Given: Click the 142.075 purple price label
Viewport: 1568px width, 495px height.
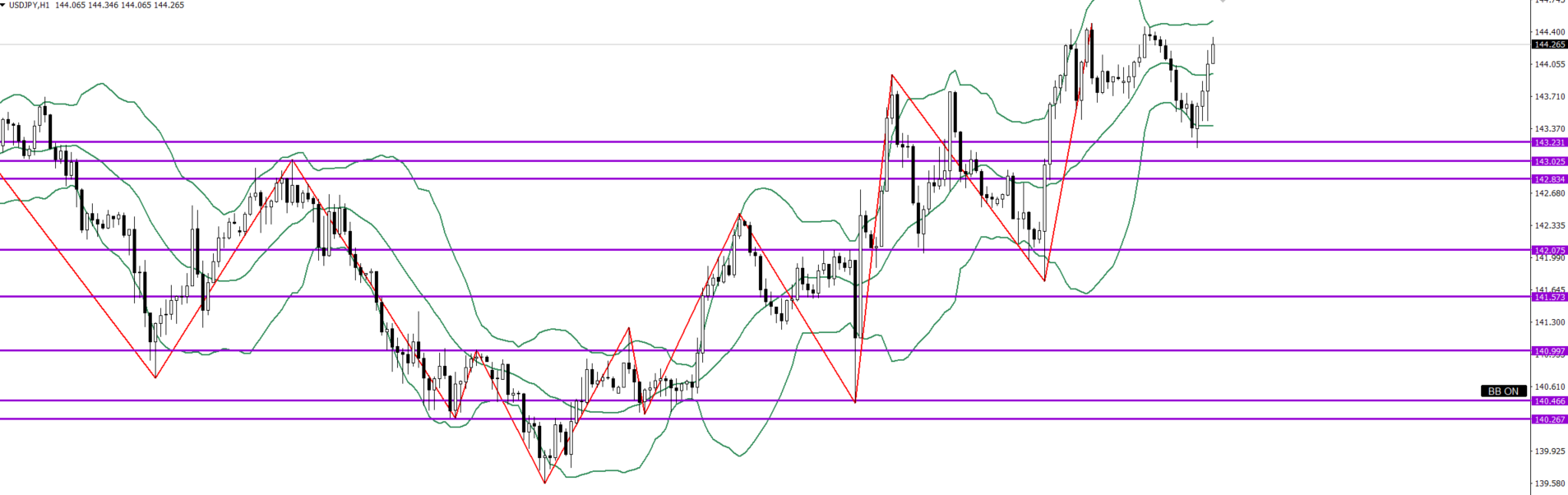Looking at the screenshot, I should 1549,250.
